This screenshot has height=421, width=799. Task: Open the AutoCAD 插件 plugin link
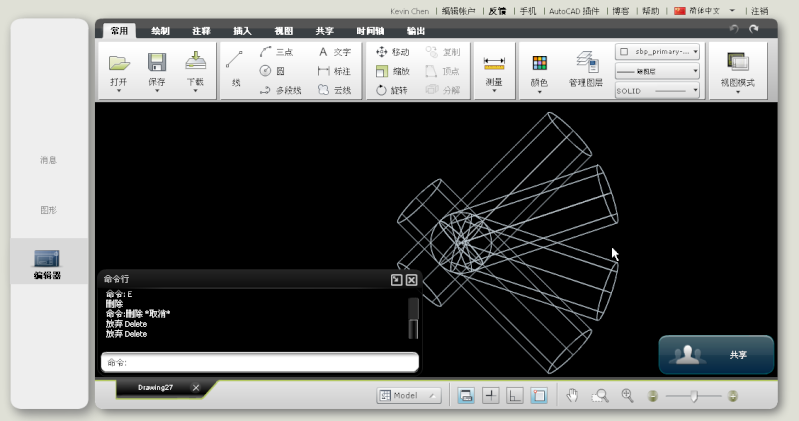574,11
